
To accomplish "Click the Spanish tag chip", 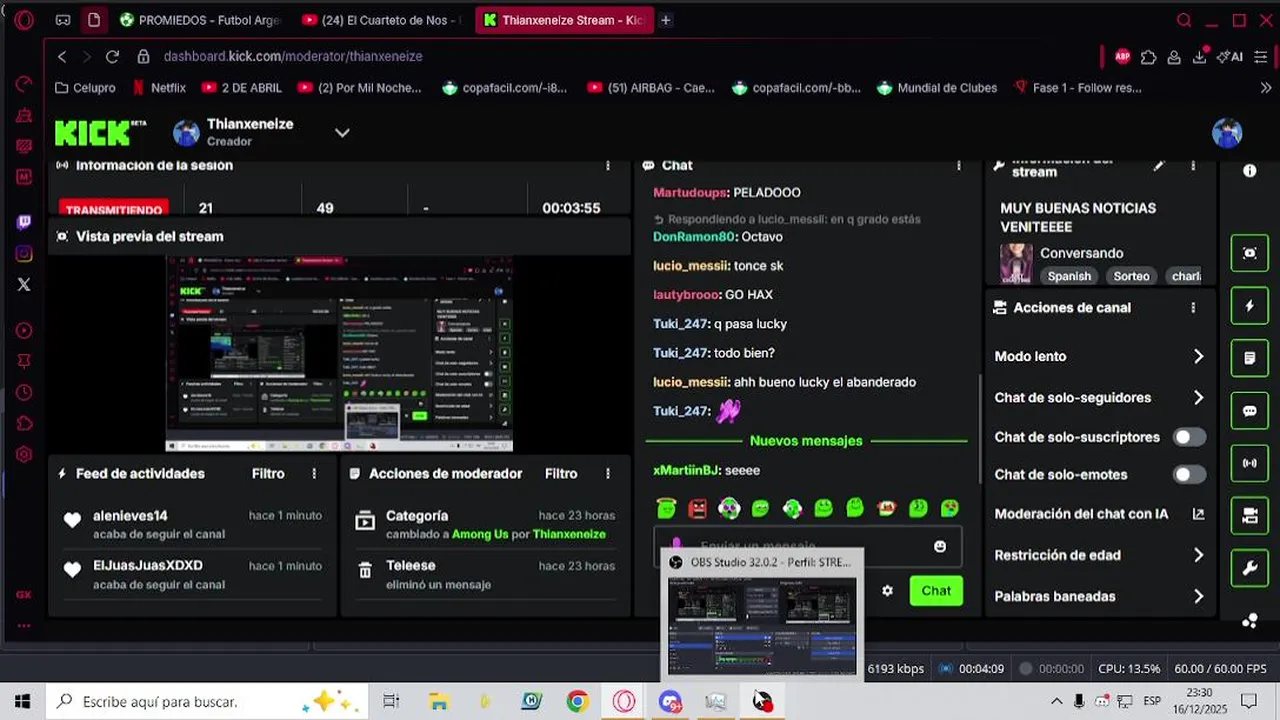I will pyautogui.click(x=1069, y=276).
